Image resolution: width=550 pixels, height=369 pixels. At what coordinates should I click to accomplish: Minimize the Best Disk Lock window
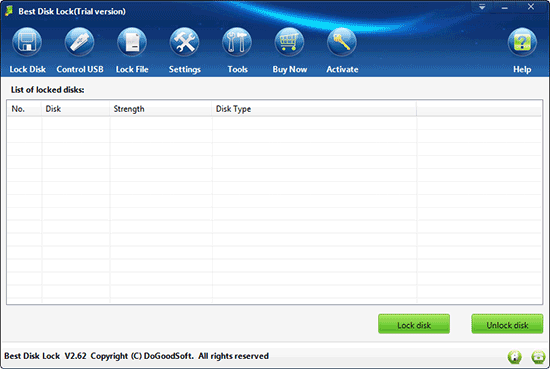pos(505,7)
